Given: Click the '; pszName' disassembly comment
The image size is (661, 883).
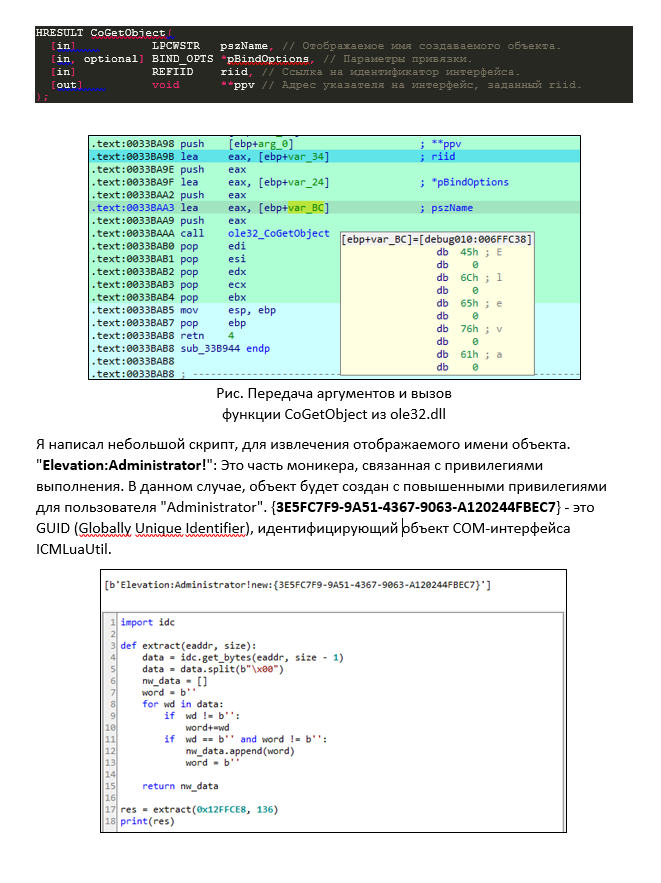Looking at the screenshot, I should point(446,208).
